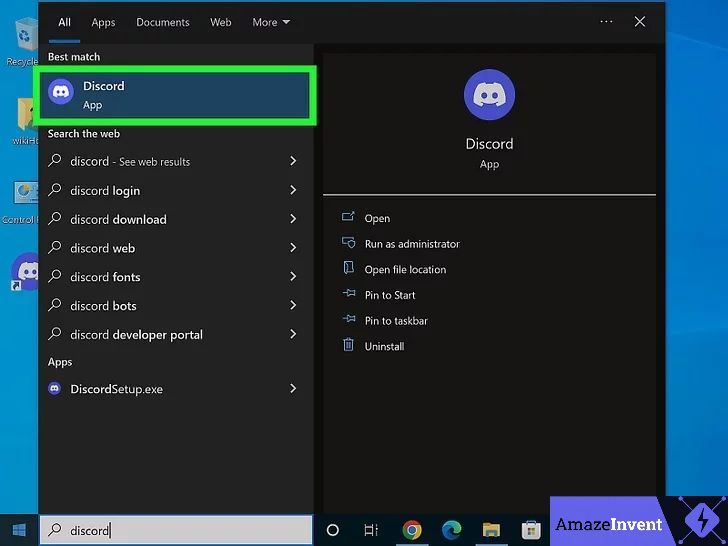Launch Microsoft Edge from the taskbar
Viewport: 728px width, 546px height.
pyautogui.click(x=451, y=530)
